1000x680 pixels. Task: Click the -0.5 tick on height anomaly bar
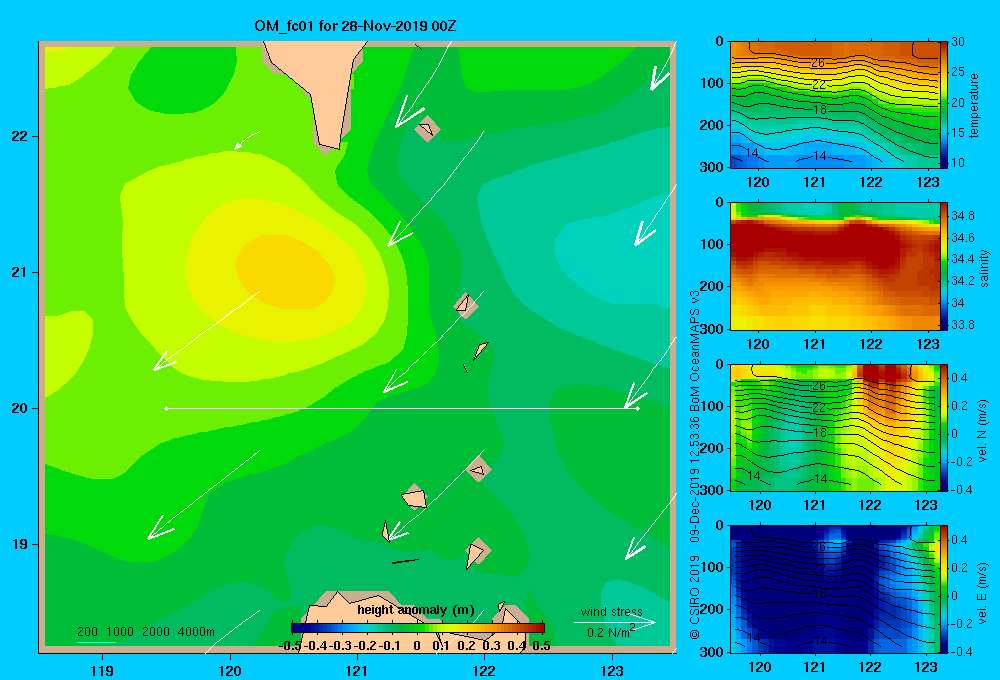tap(290, 646)
